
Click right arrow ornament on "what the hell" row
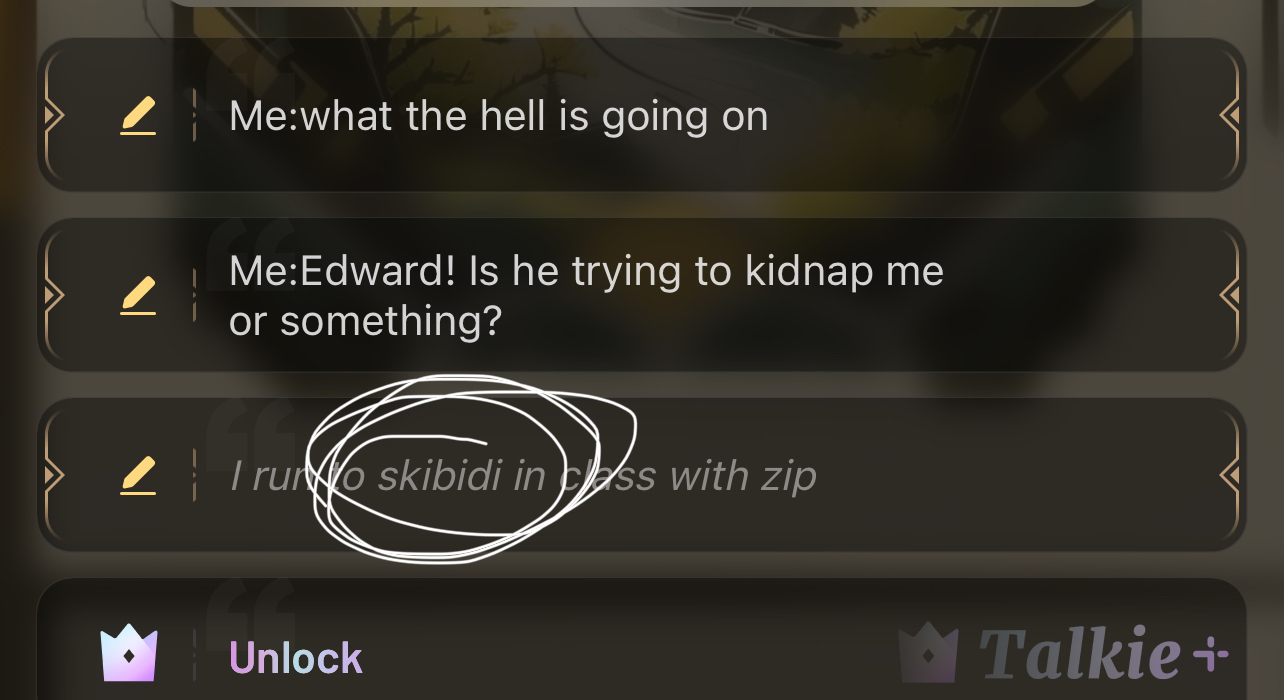(x=1230, y=116)
